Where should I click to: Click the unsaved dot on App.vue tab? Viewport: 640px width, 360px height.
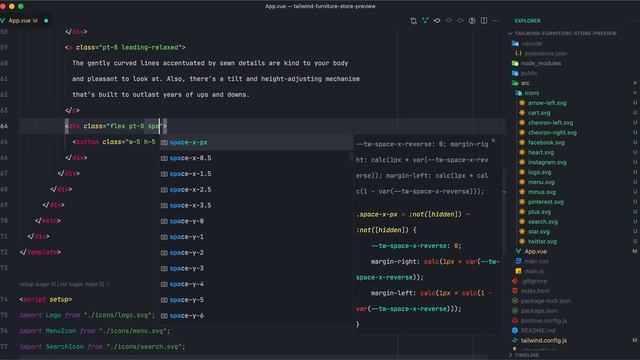[x=46, y=20]
